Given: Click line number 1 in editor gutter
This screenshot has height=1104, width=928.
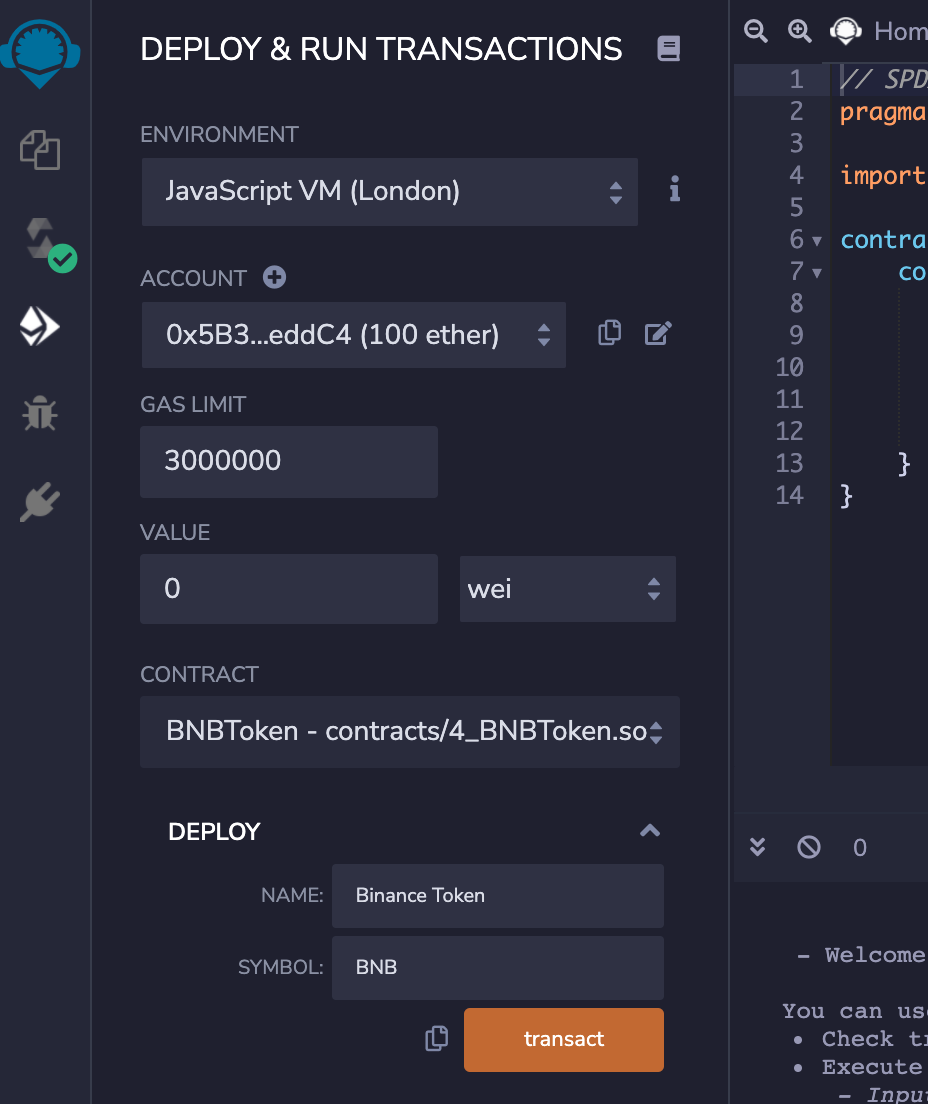Looking at the screenshot, I should [x=796, y=79].
